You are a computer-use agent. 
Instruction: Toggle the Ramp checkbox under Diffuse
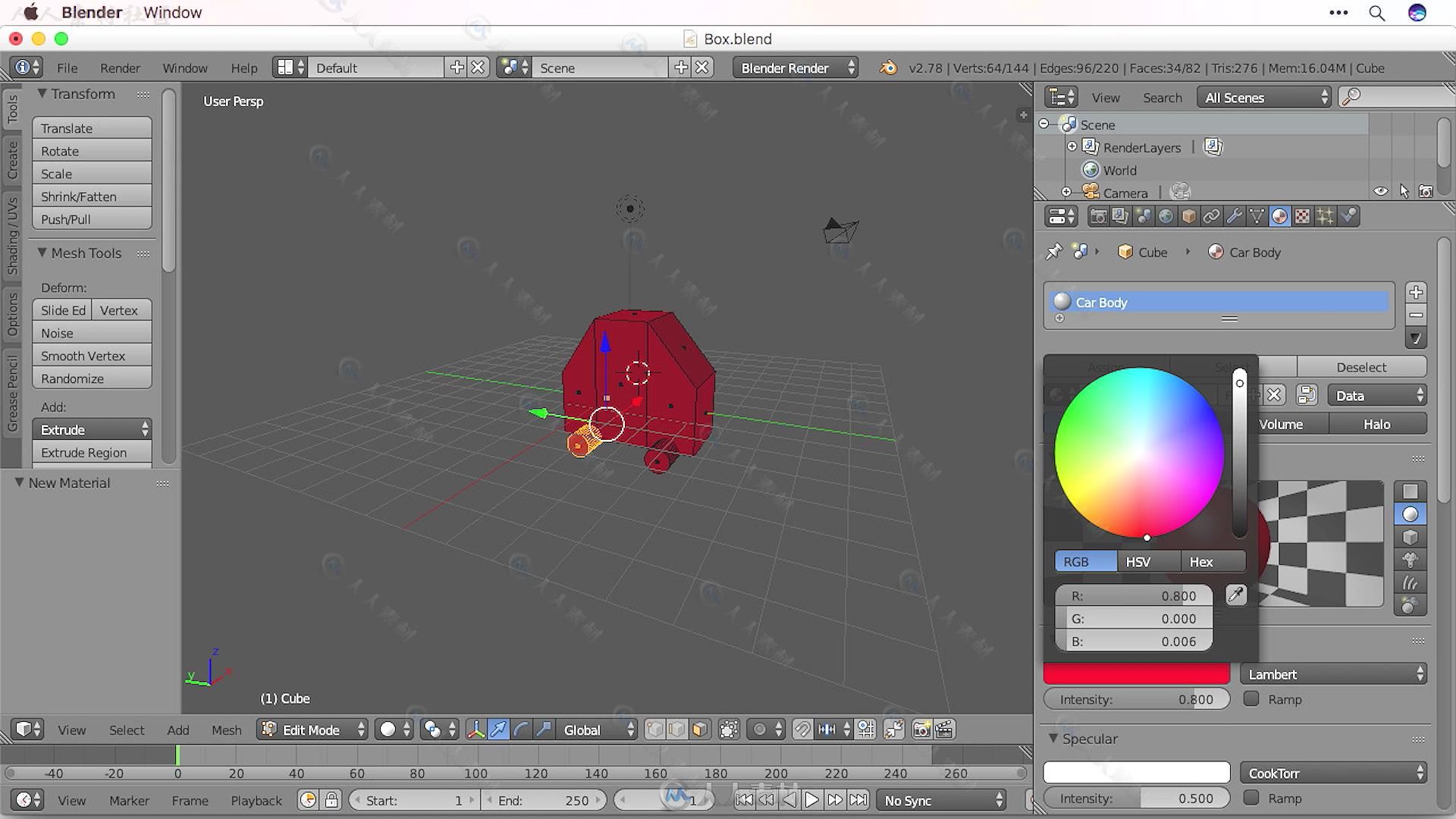click(1252, 699)
